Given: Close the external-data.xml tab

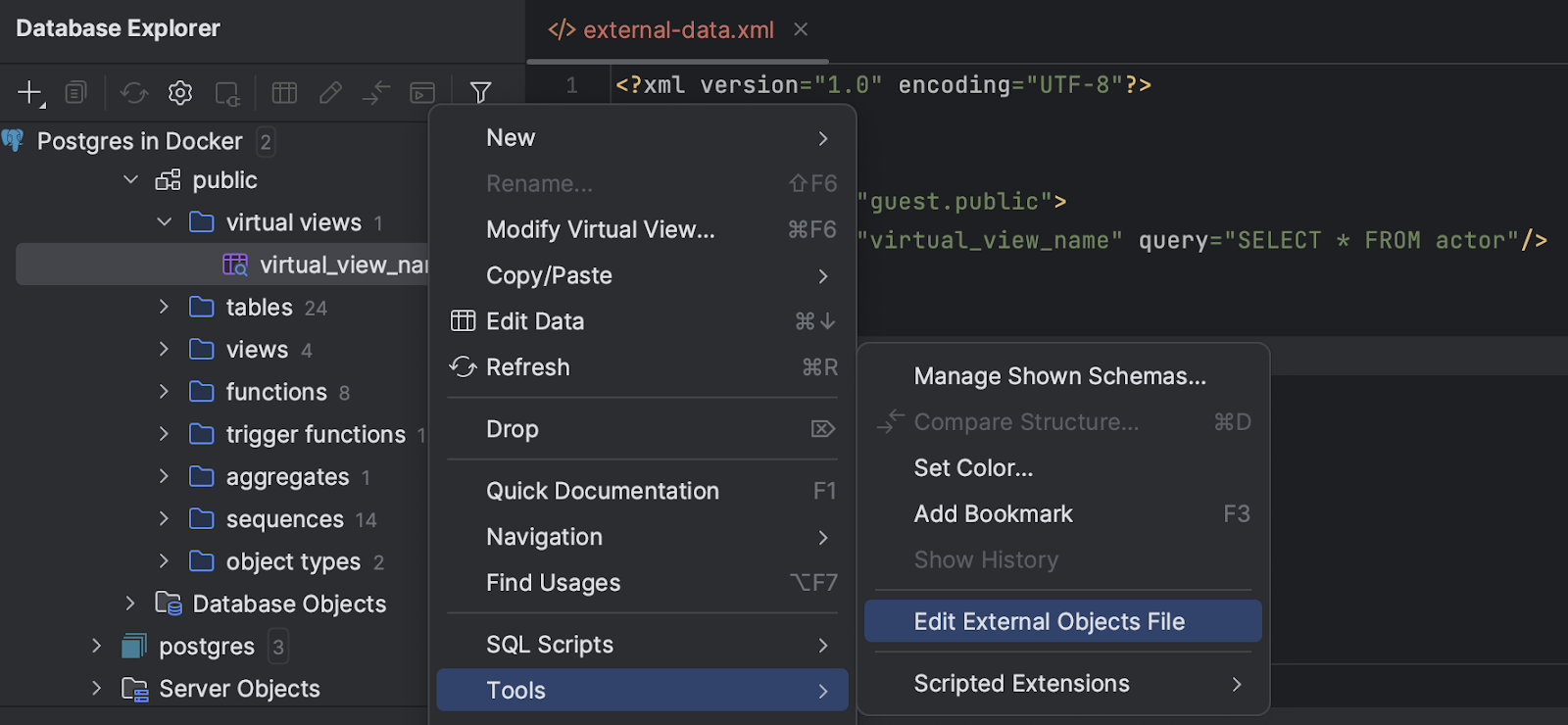Looking at the screenshot, I should point(801,29).
